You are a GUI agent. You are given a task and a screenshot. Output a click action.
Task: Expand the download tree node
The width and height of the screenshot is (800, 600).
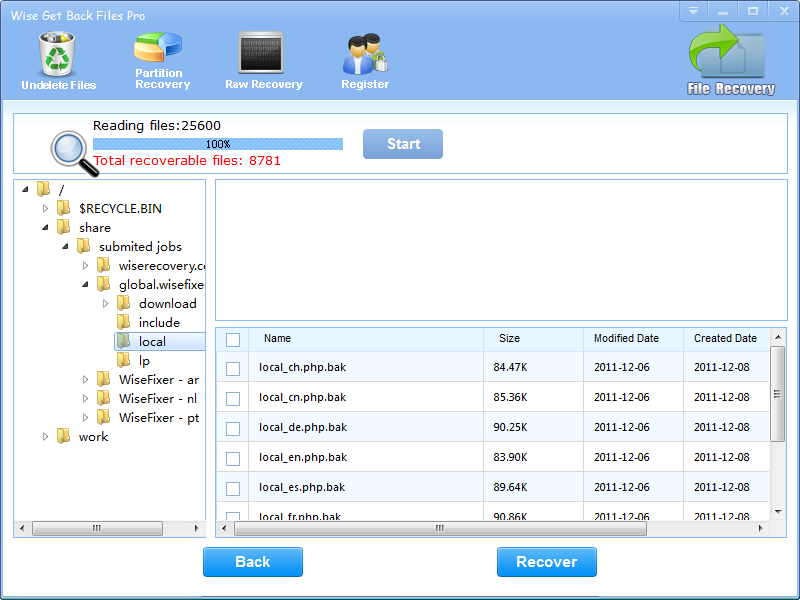(105, 303)
